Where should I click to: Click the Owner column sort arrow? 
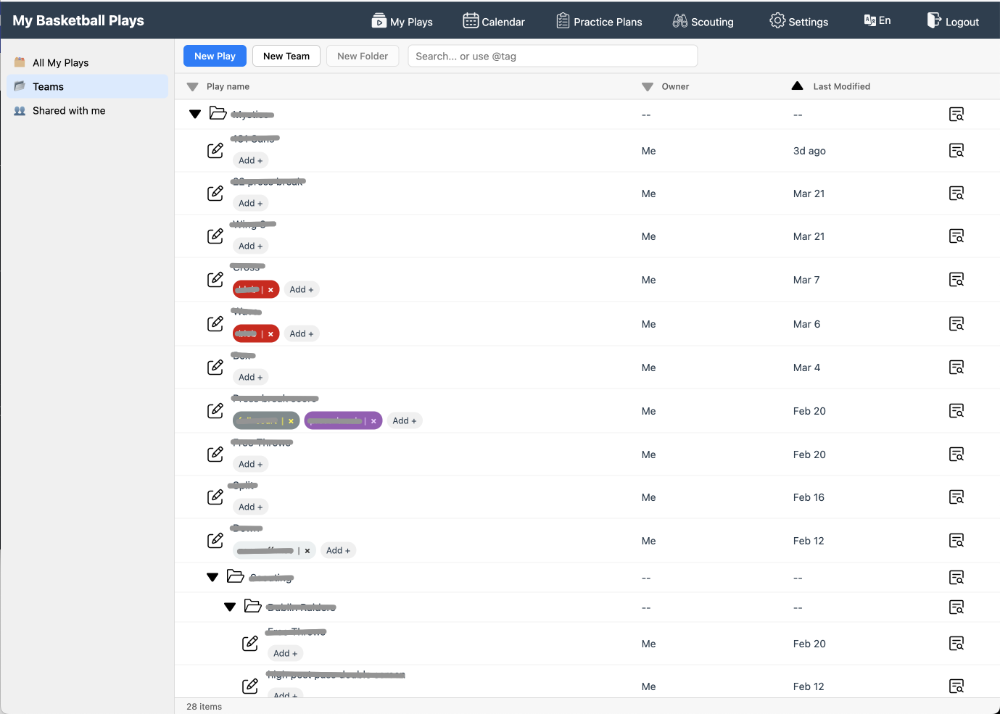(x=647, y=87)
